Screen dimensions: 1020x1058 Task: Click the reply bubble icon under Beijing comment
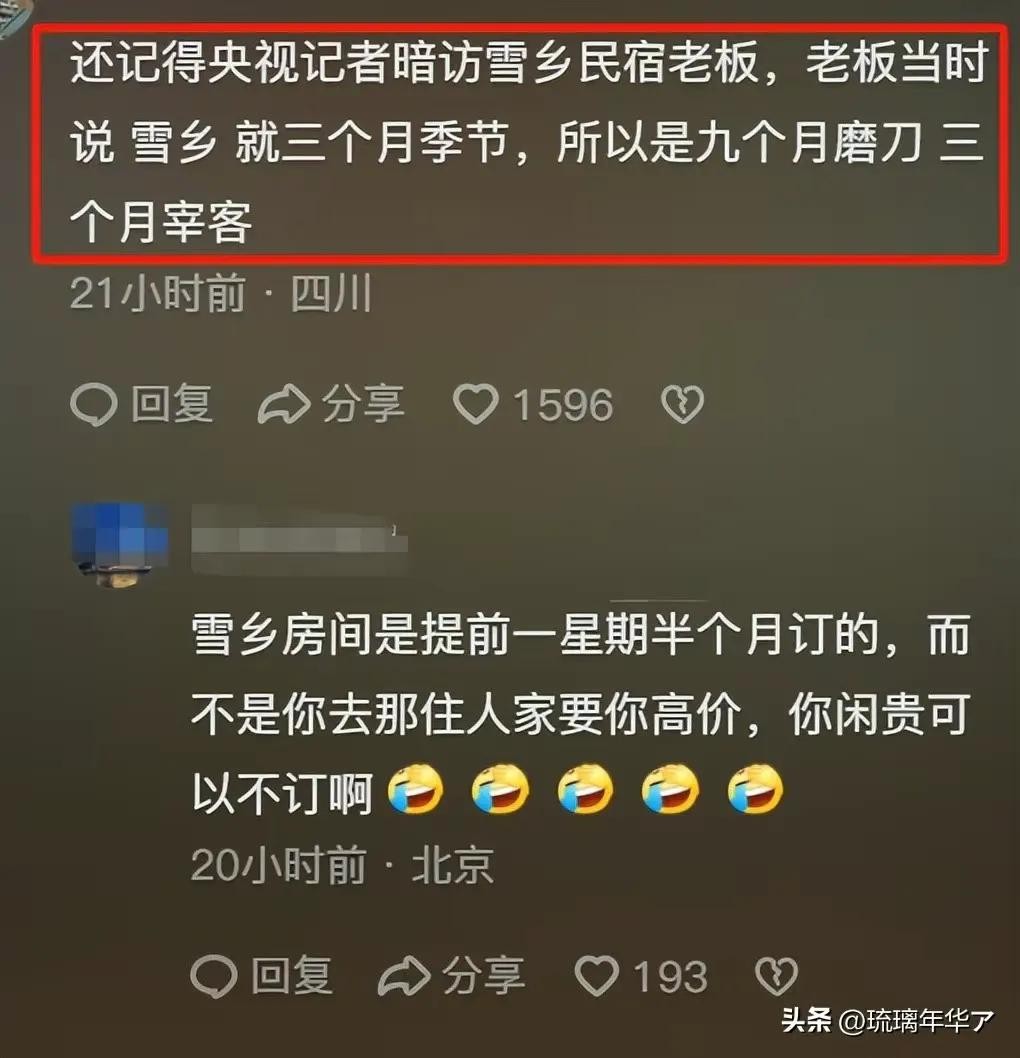pyautogui.click(x=214, y=976)
